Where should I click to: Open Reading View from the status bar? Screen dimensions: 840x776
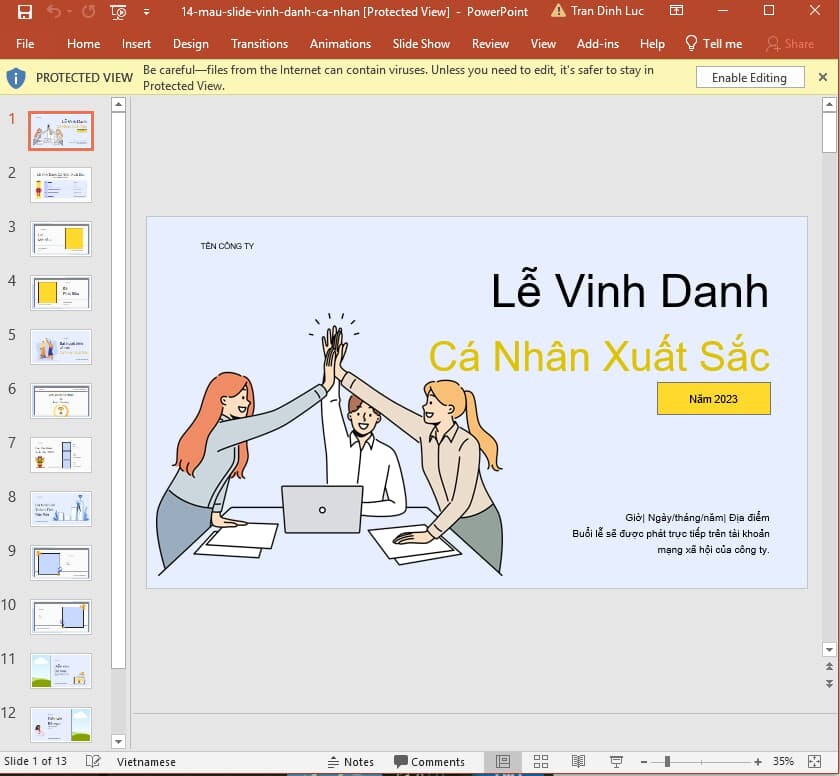(578, 761)
